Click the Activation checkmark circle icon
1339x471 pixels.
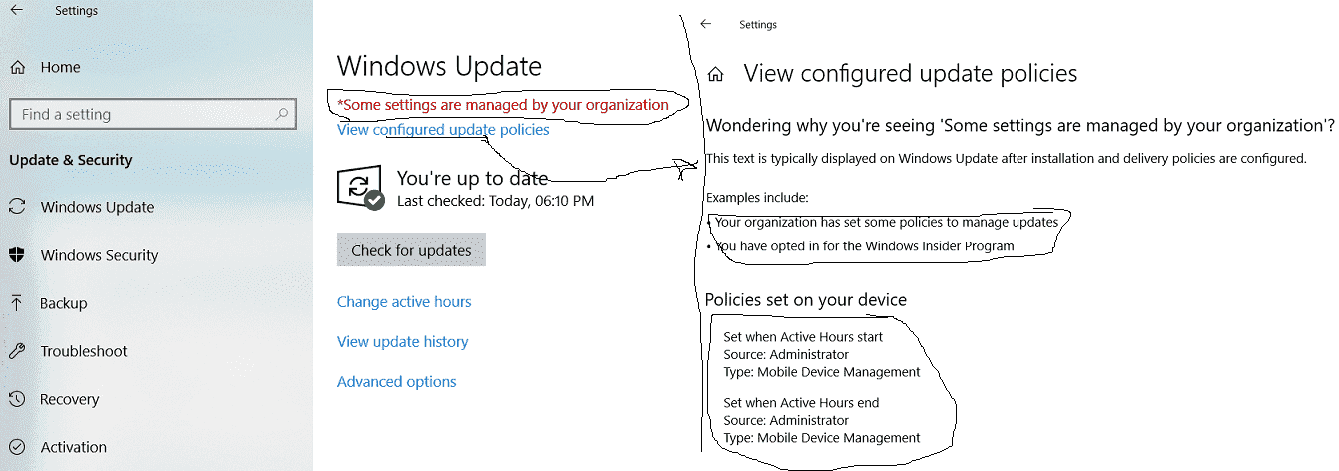[x=17, y=447]
